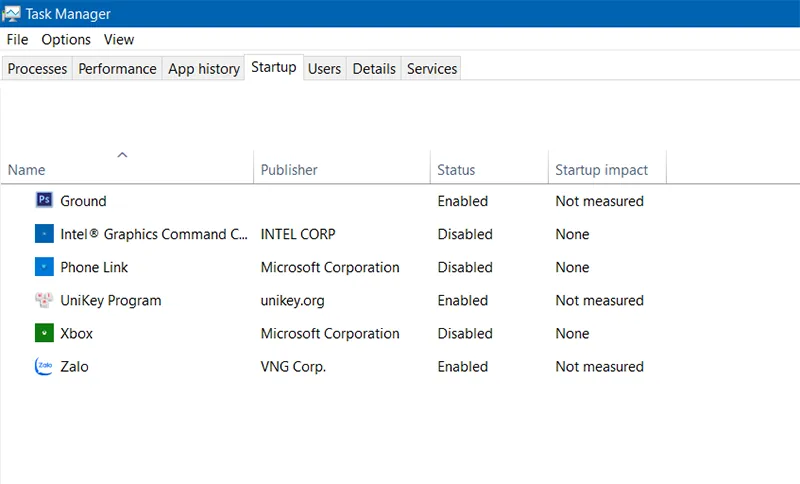Select the Xbox entry name
Screen dimensions: 800x484
pos(77,334)
